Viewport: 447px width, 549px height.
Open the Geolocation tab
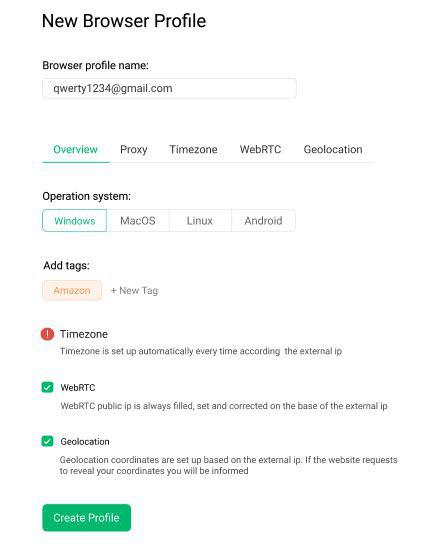(333, 150)
